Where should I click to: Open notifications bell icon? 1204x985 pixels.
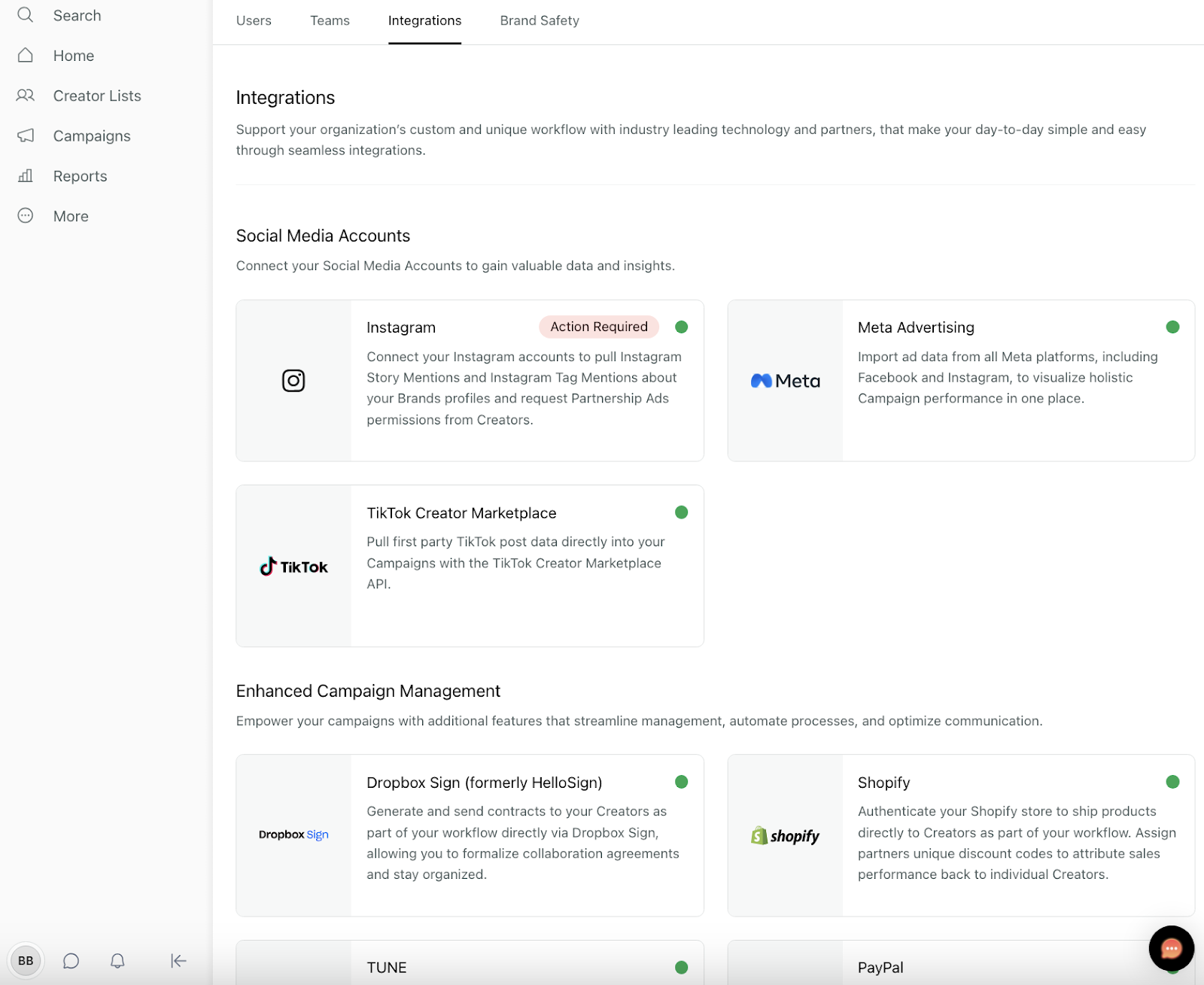click(117, 961)
